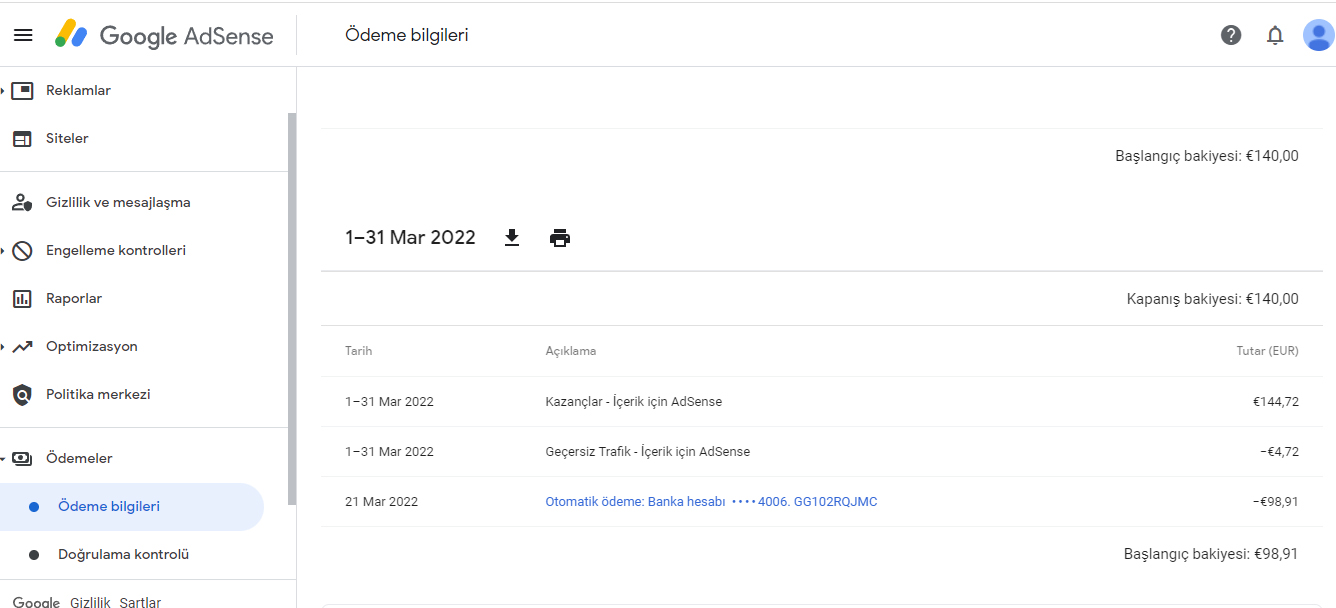1336x608 pixels.
Task: Open the Otomatik ödeme Banka hesabı link
Action: (x=711, y=502)
